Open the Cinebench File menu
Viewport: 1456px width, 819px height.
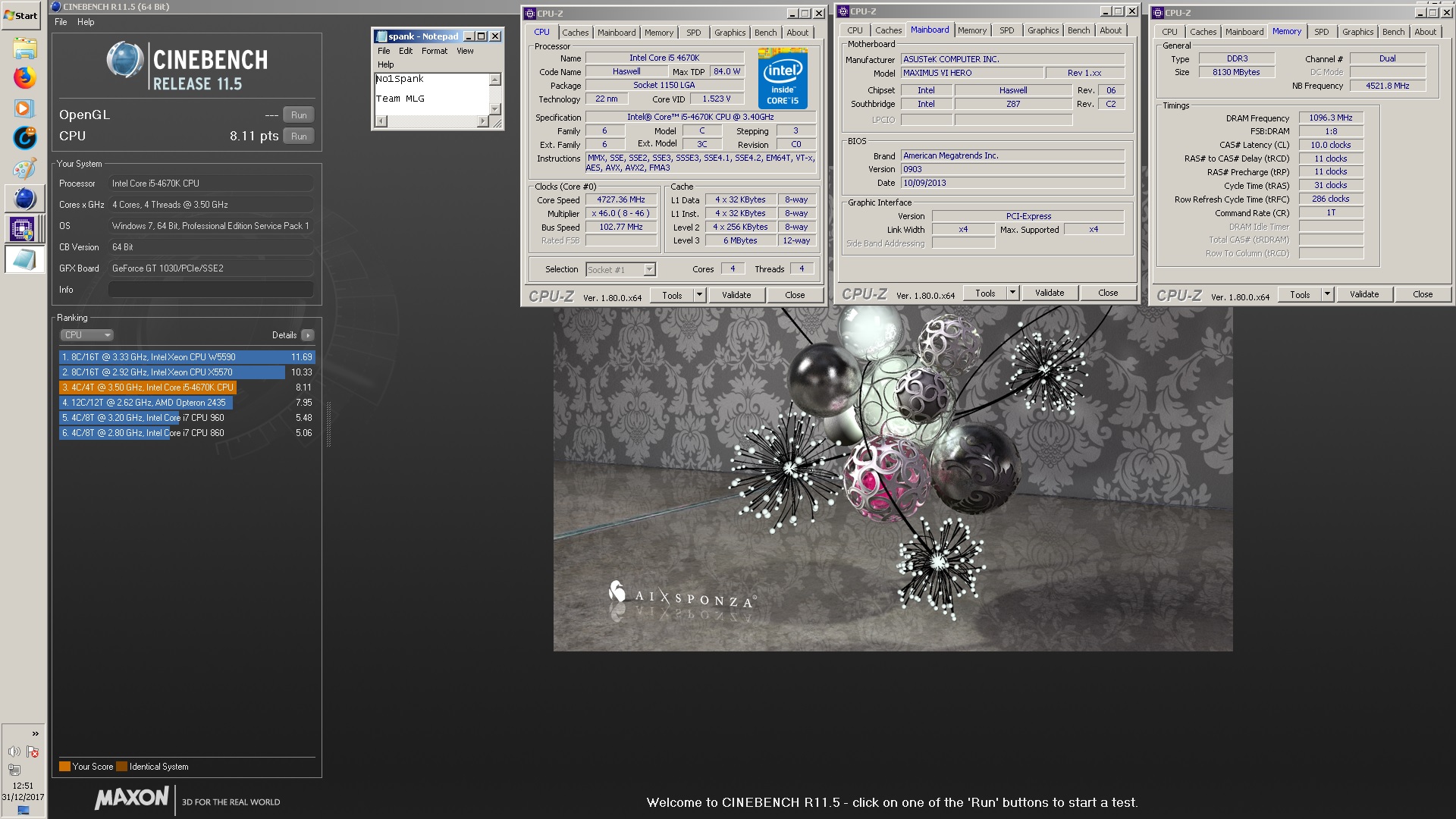point(61,22)
